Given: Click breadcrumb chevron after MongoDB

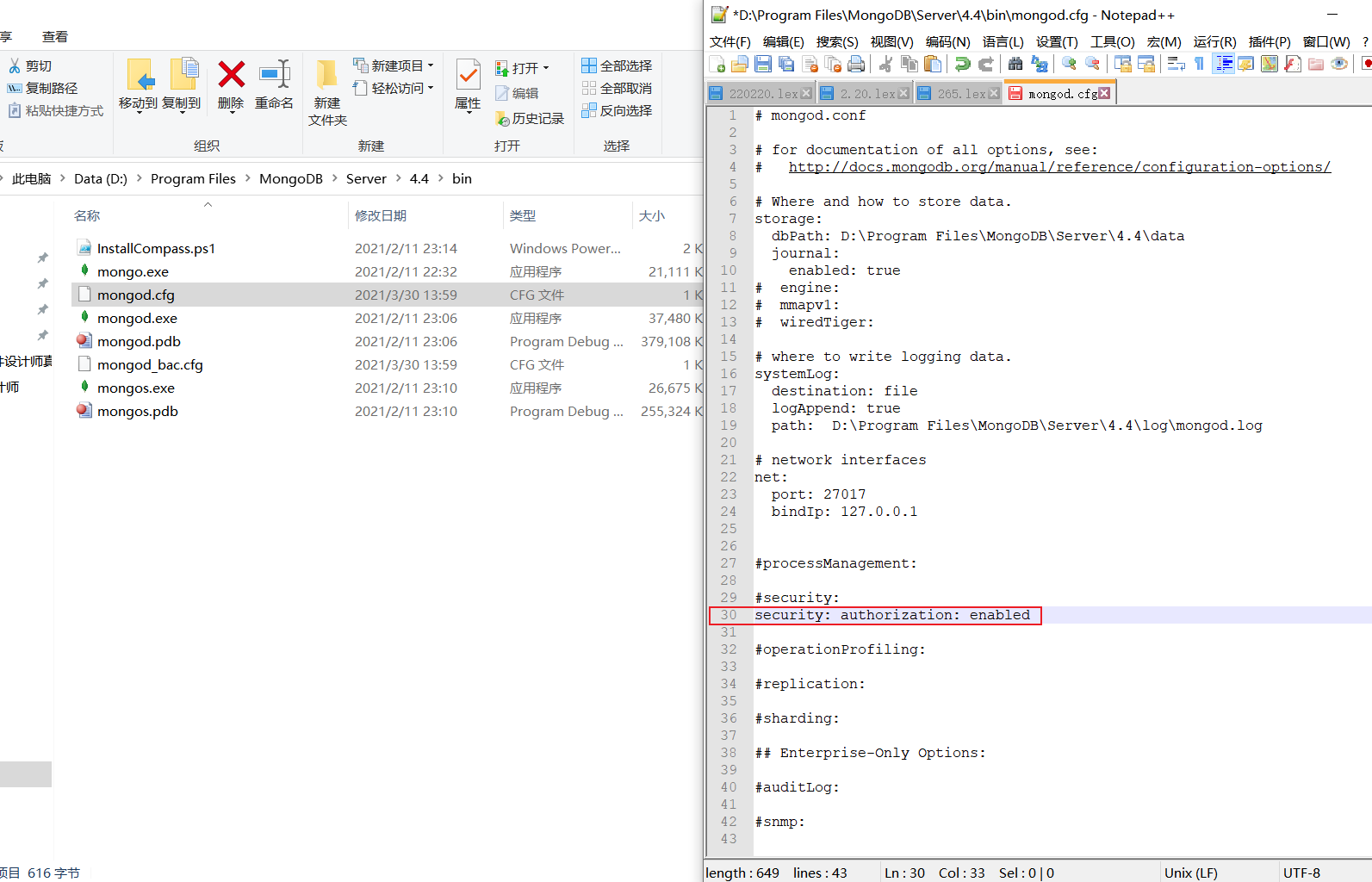Looking at the screenshot, I should click(x=335, y=178).
